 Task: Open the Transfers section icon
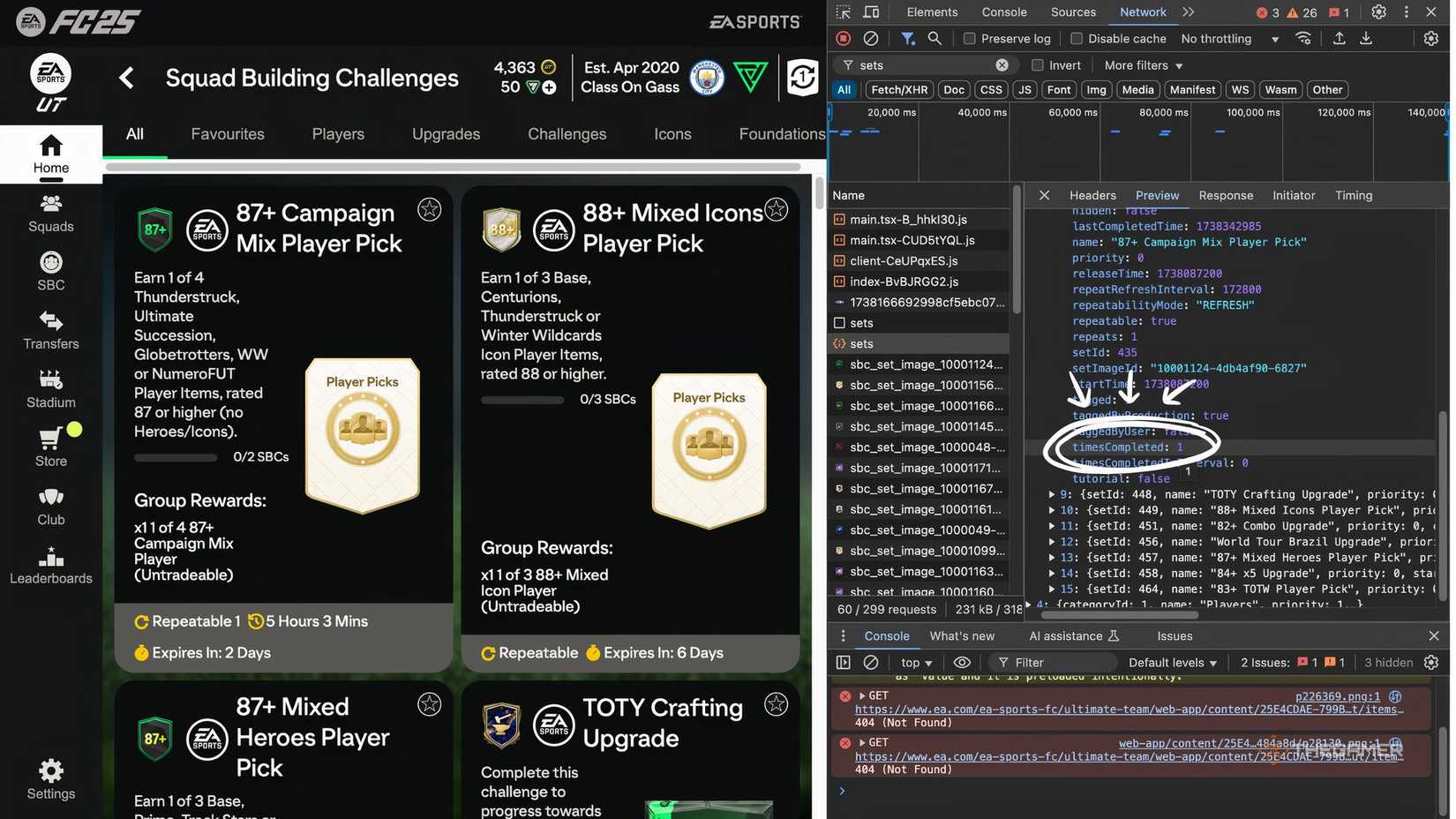[50, 321]
